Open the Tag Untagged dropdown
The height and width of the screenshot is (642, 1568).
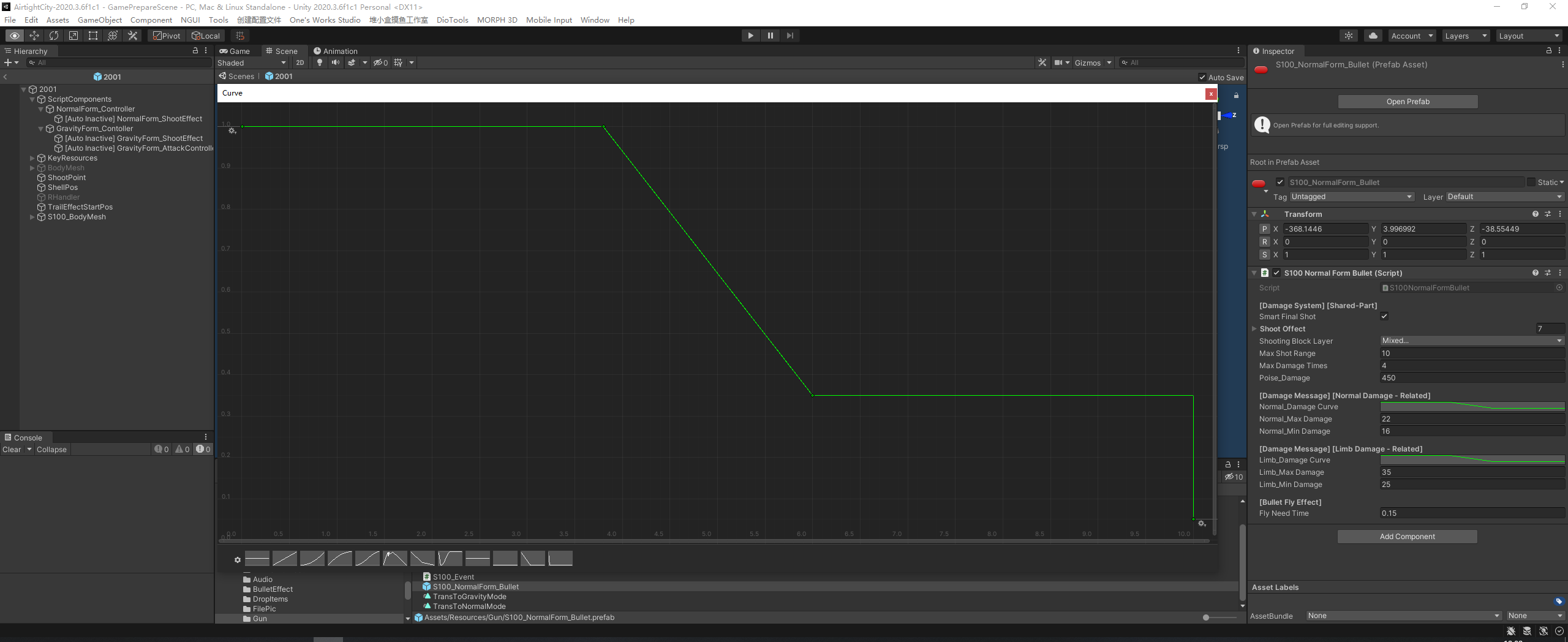click(x=1351, y=197)
